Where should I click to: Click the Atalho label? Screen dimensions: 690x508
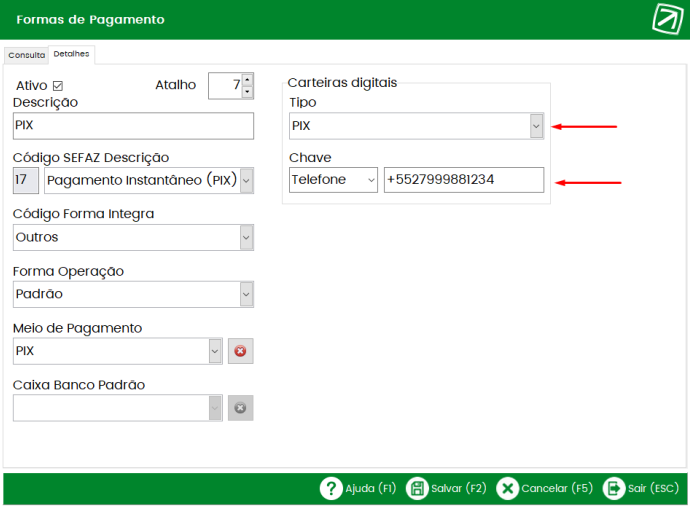click(176, 85)
